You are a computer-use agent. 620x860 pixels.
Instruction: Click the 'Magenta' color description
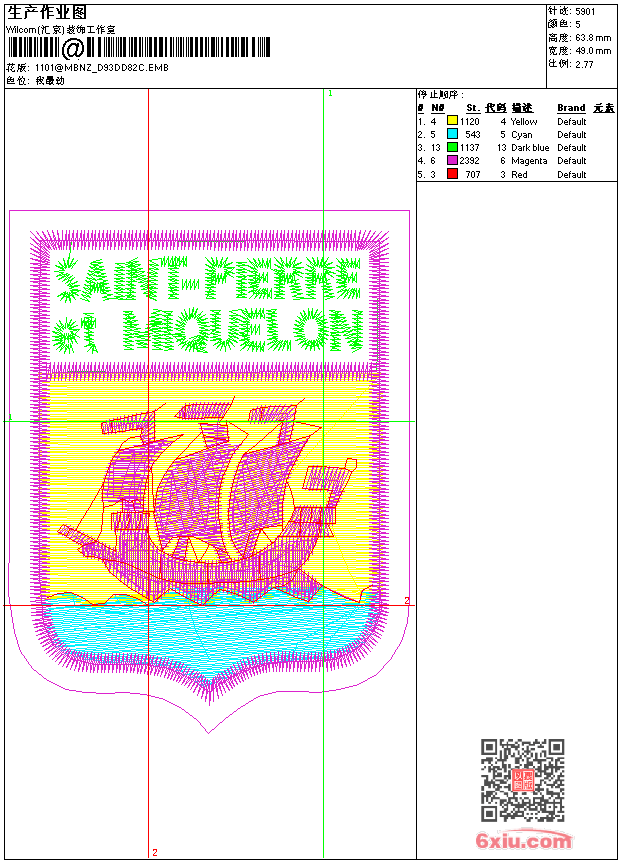coord(529,161)
